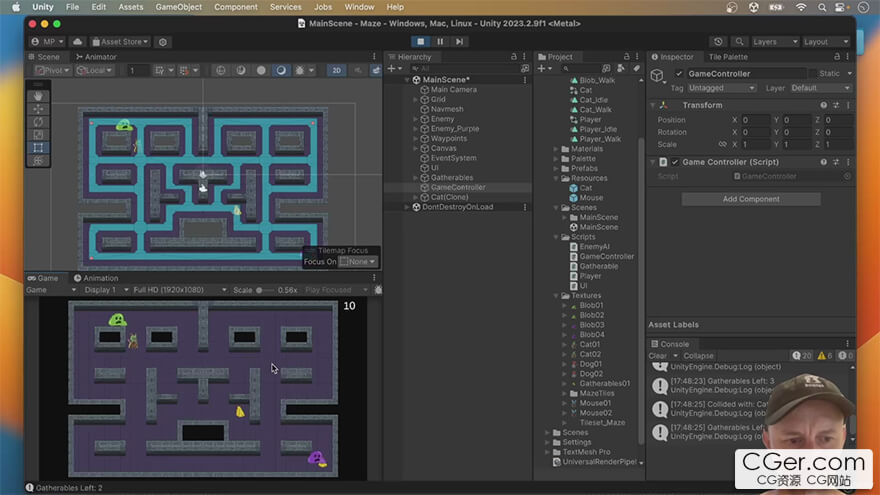The width and height of the screenshot is (880, 495).
Task: Open Unity cloud services icon
Action: coord(77,42)
